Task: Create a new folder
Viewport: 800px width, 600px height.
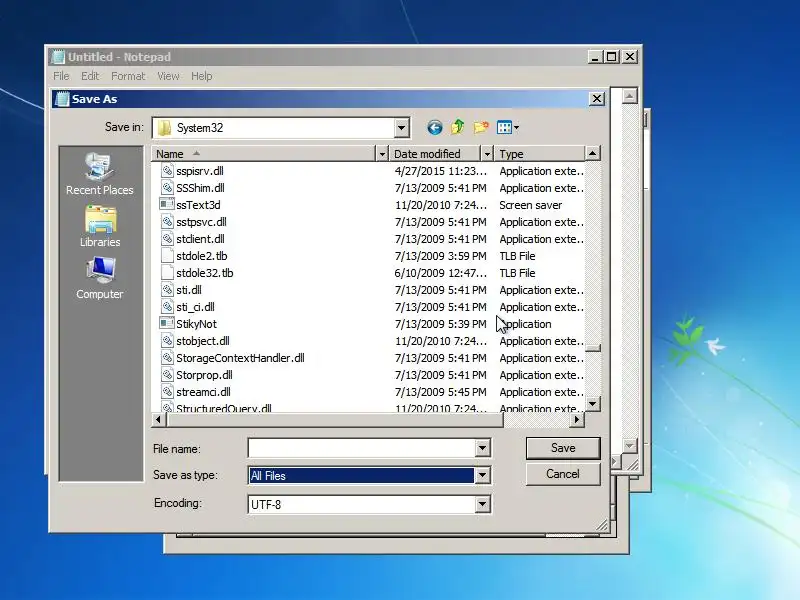Action: click(x=481, y=127)
